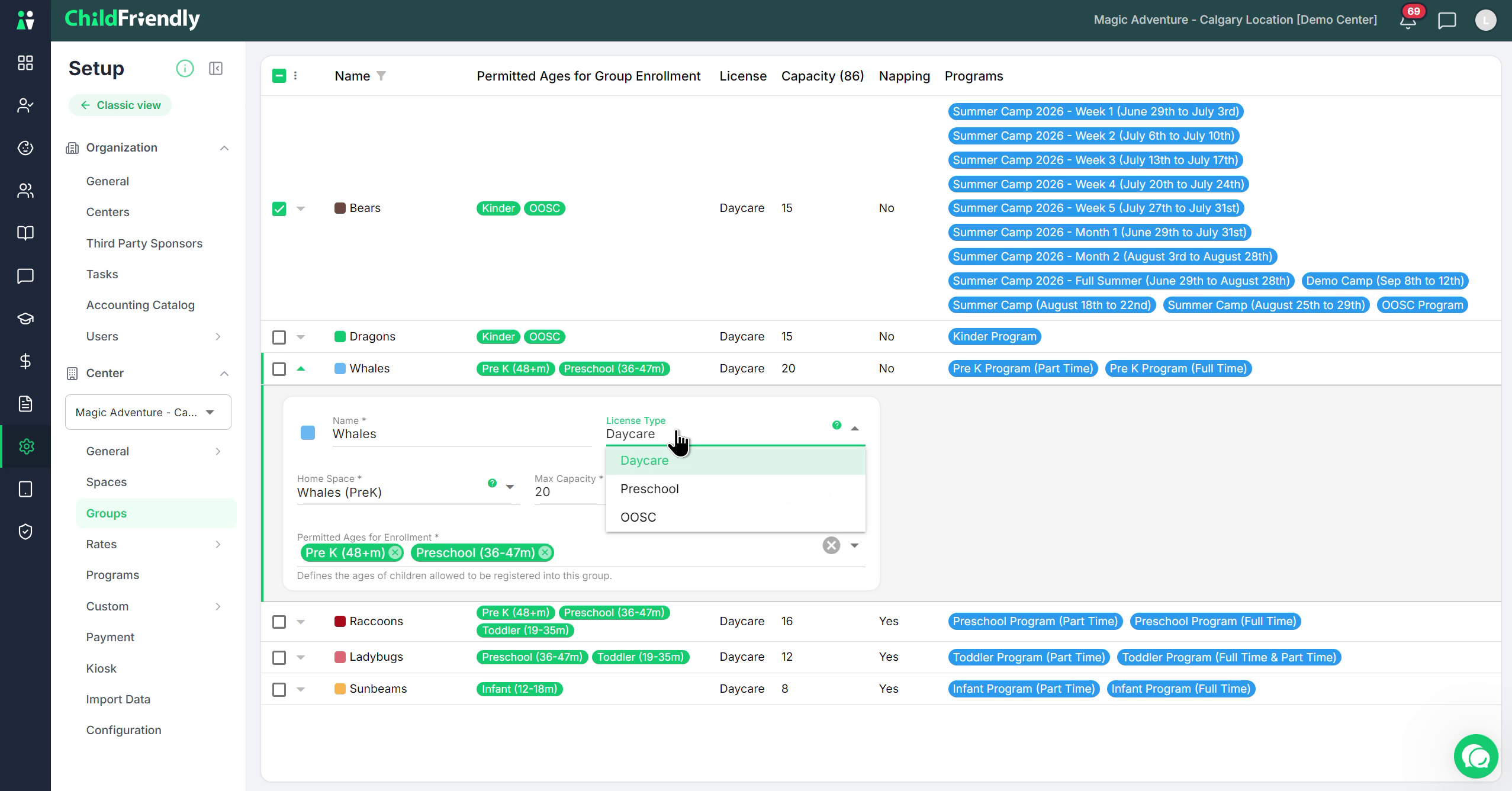Image resolution: width=1512 pixels, height=791 pixels.
Task: Switch to Classic view
Action: (120, 105)
